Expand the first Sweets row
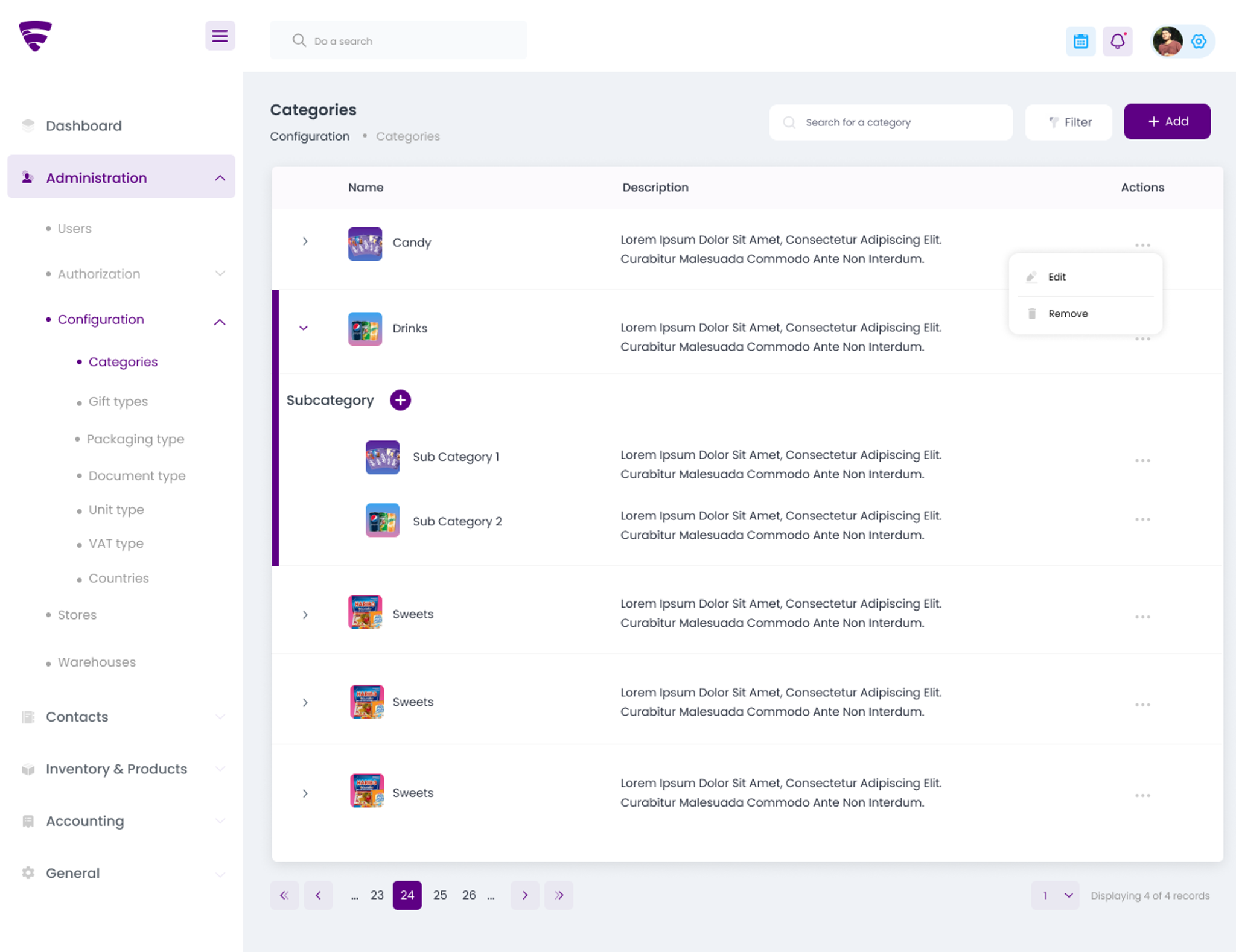Screen dimensions: 1236x952 pyautogui.click(x=305, y=615)
